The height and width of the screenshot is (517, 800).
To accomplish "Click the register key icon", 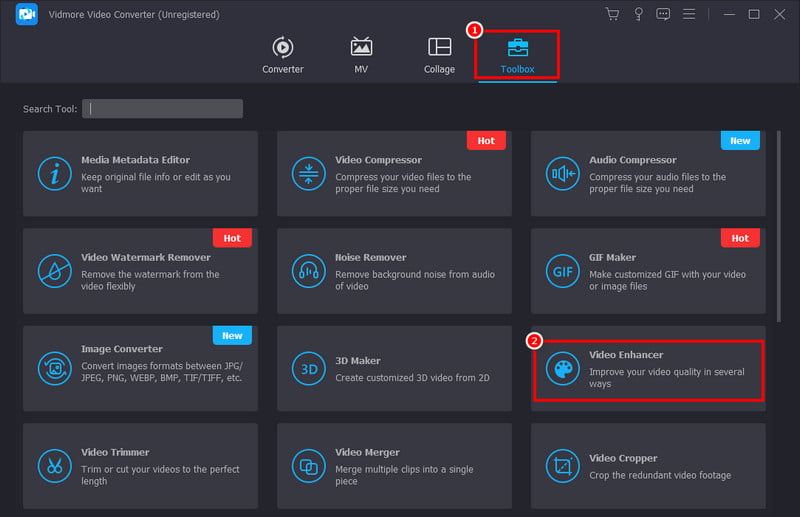I will tap(638, 14).
